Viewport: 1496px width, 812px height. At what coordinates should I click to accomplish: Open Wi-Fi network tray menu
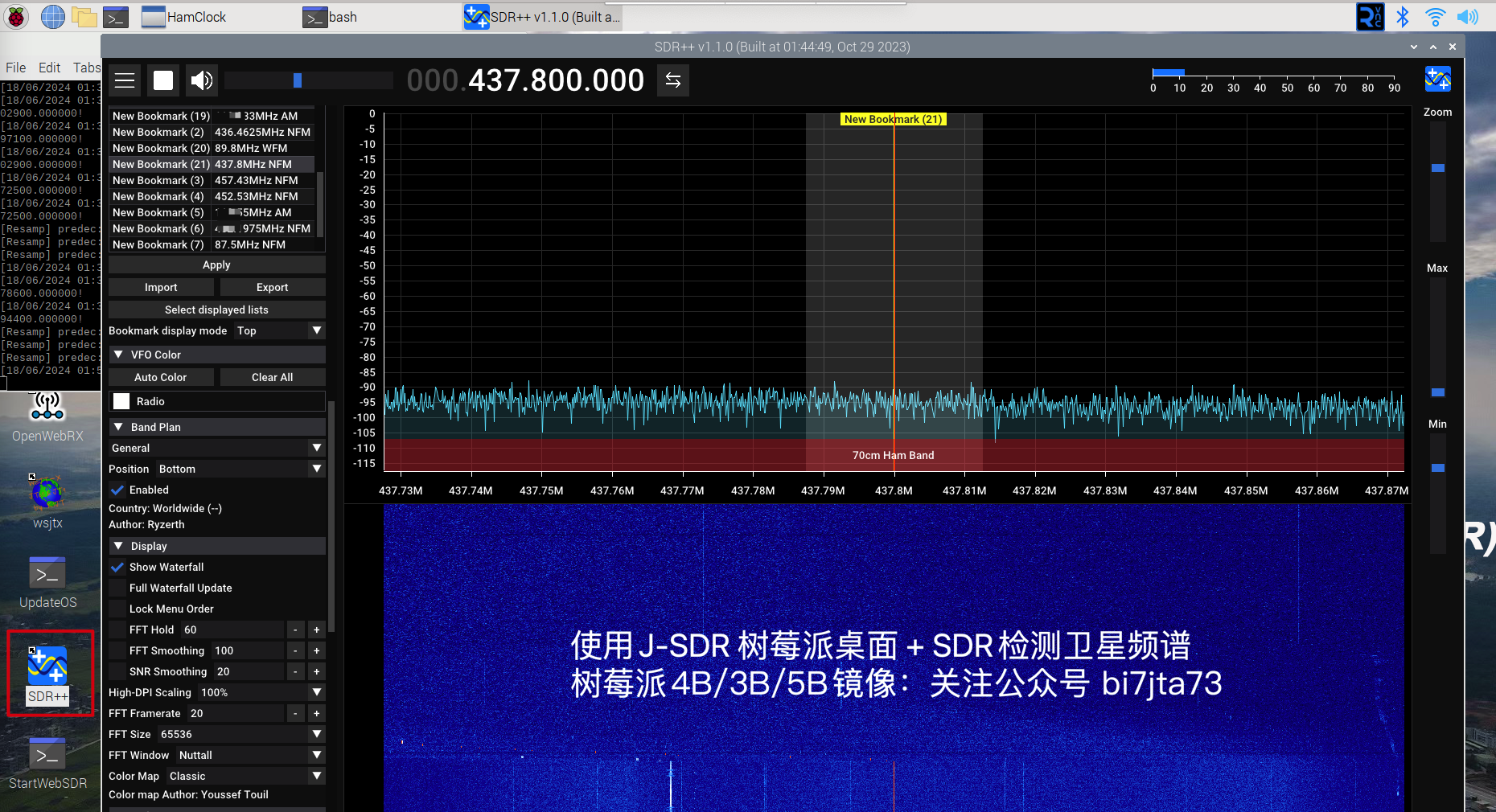[1435, 16]
